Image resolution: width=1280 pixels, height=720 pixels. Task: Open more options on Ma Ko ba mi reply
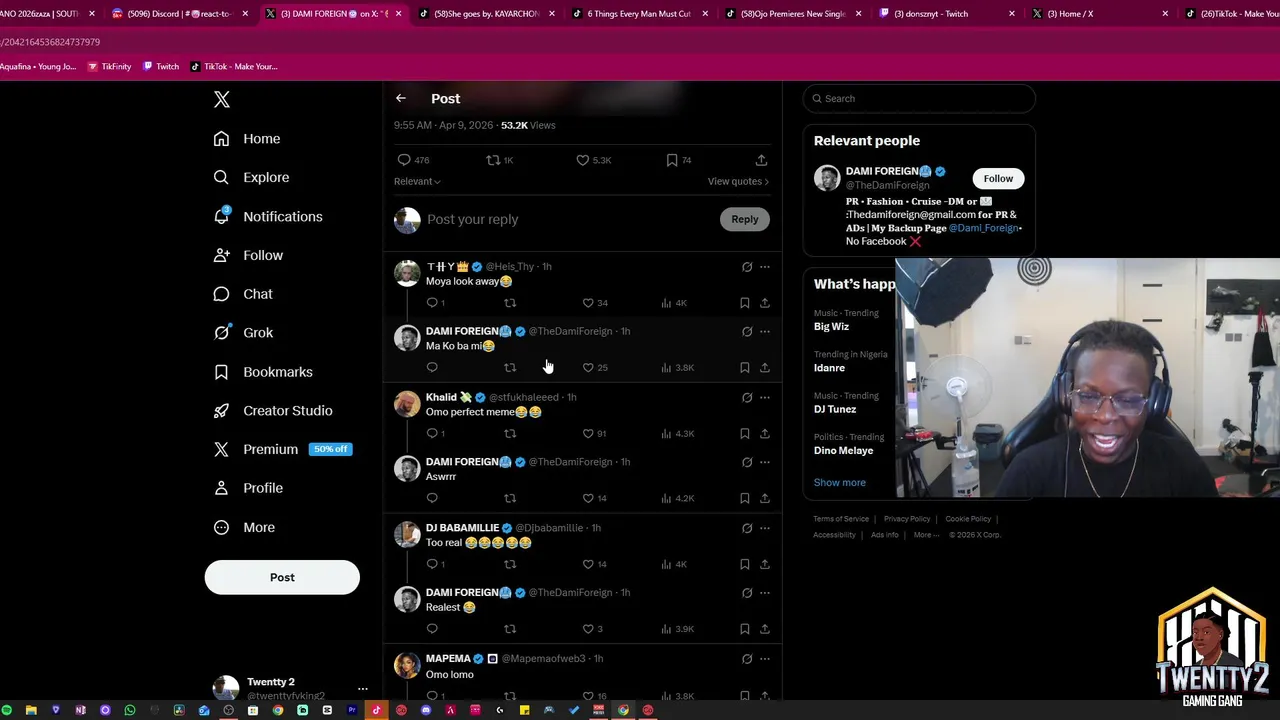[765, 331]
